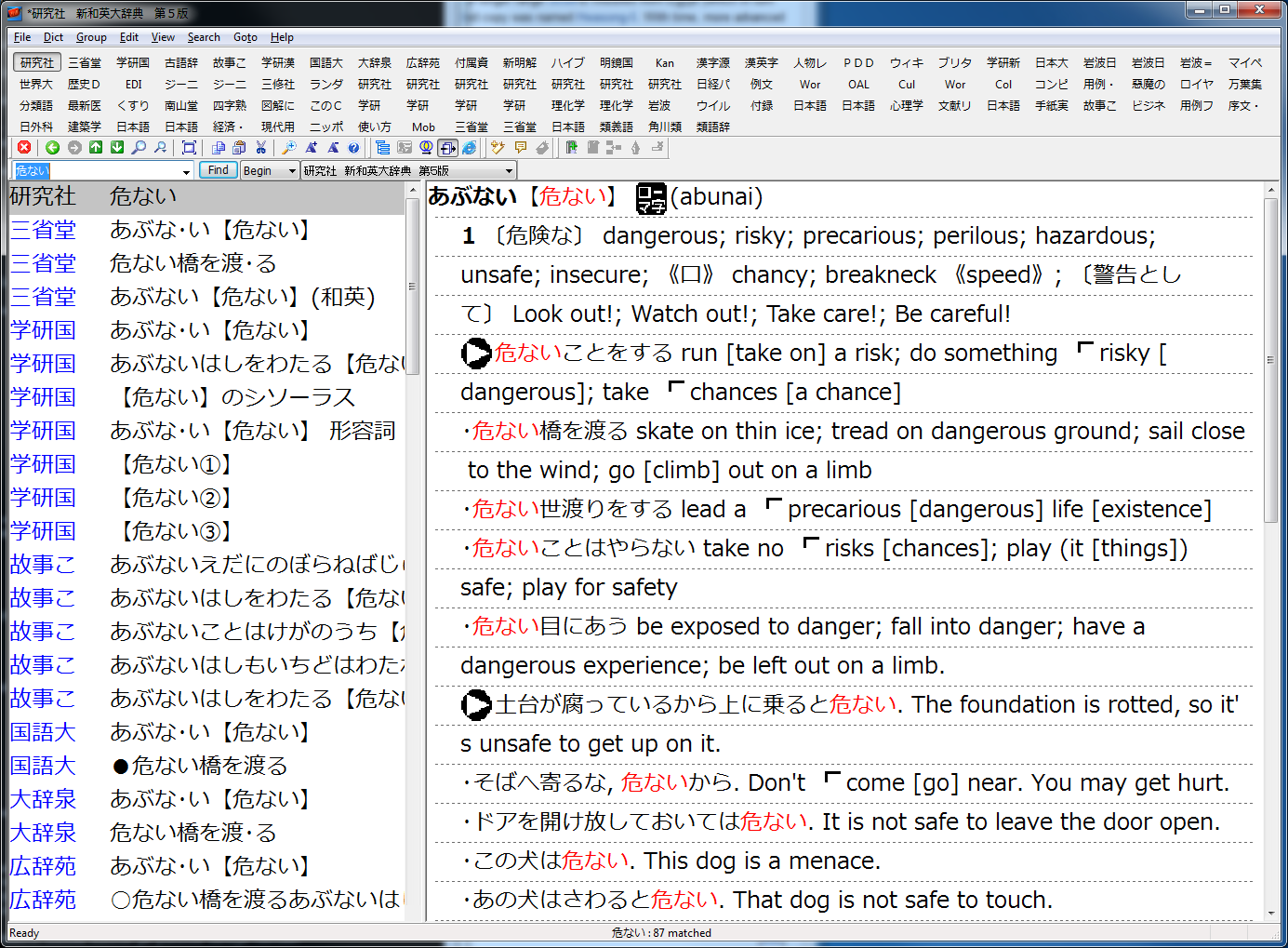The width and height of the screenshot is (1288, 948).
Task: Click the red stop/cancel icon in toolbar
Action: tap(24, 148)
